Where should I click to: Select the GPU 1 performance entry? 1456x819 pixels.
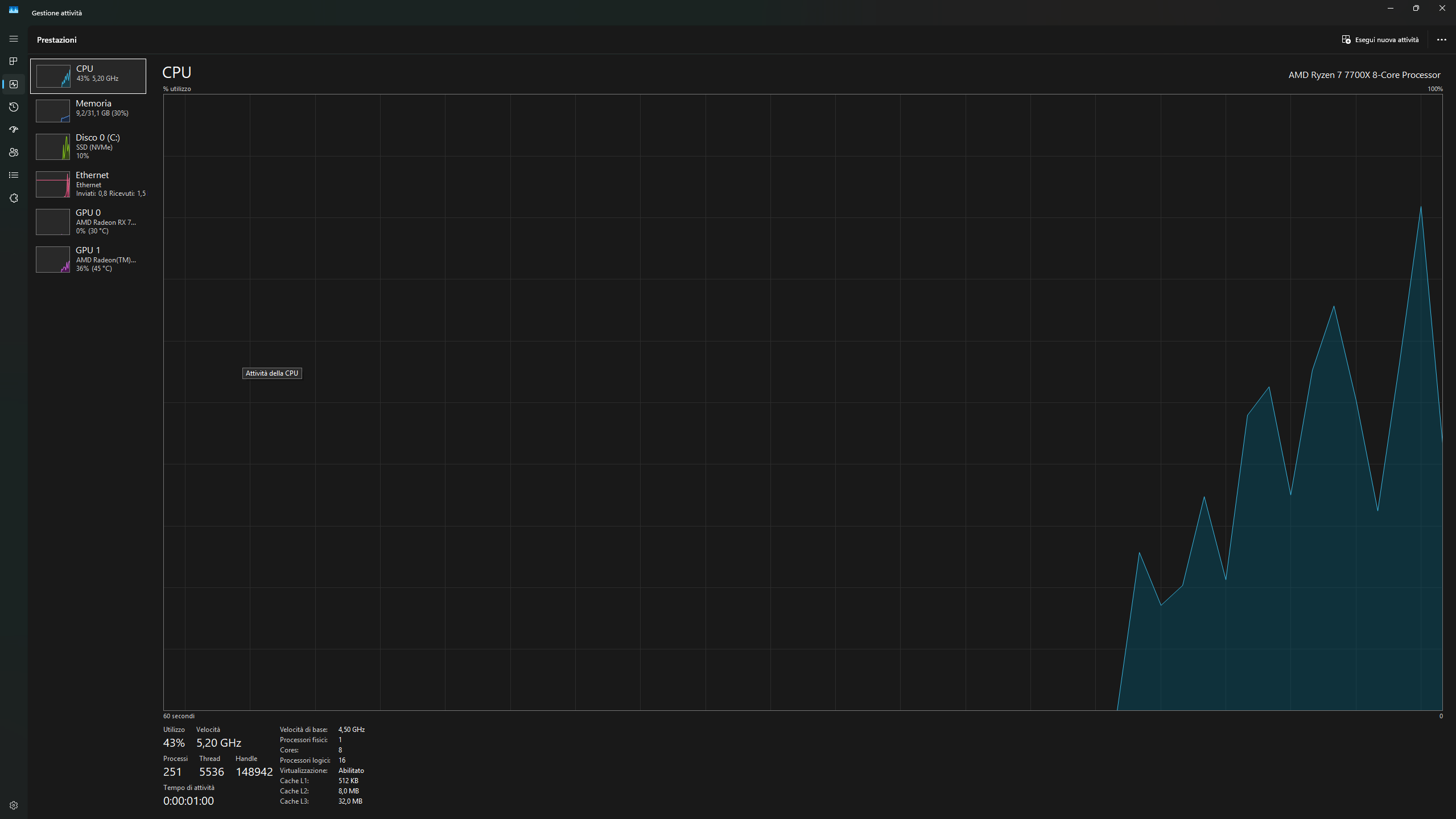point(88,259)
